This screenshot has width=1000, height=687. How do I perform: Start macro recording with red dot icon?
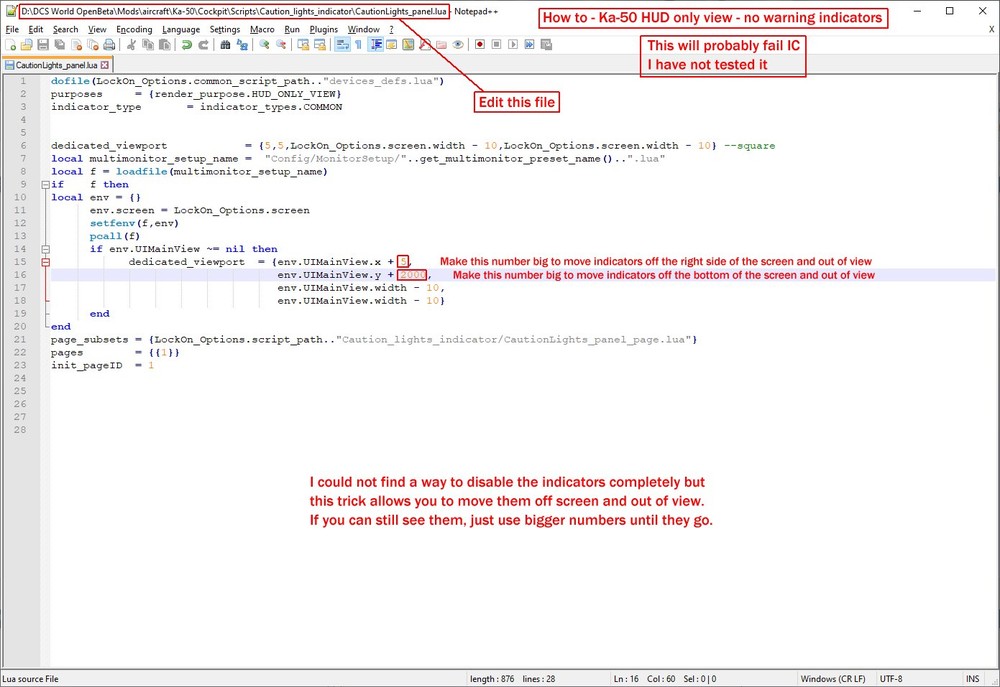480,45
